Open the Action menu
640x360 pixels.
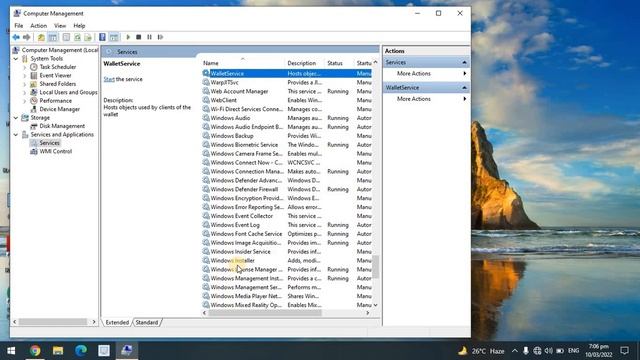pyautogui.click(x=39, y=26)
